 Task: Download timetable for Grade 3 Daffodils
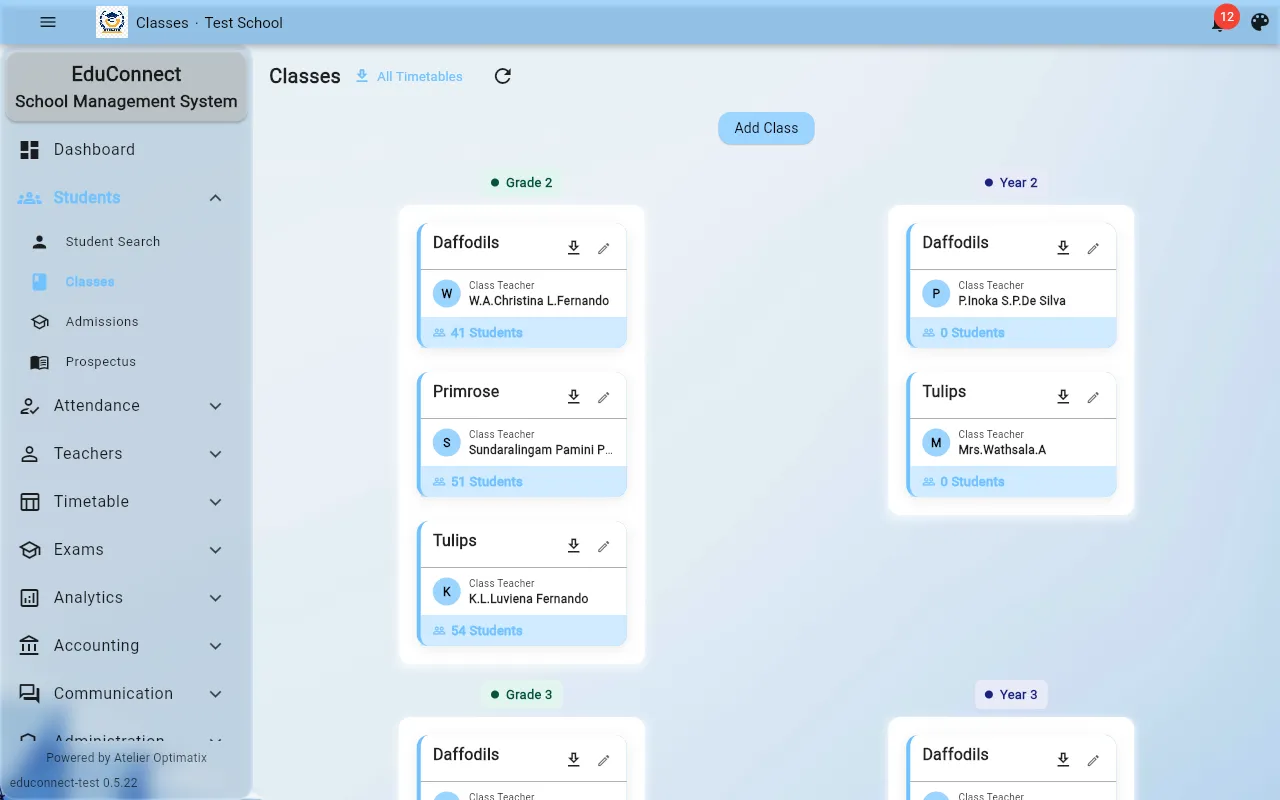click(x=574, y=760)
